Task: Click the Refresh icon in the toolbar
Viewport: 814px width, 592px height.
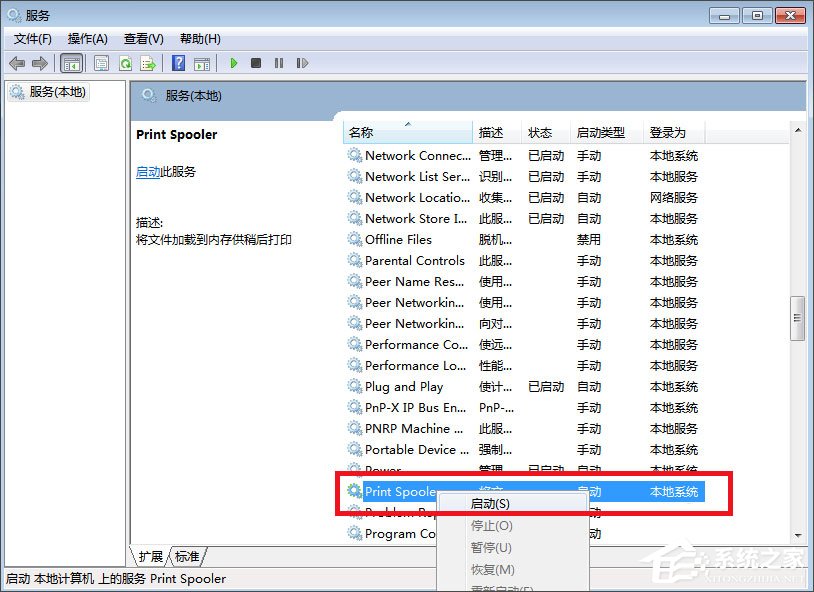Action: pos(124,62)
